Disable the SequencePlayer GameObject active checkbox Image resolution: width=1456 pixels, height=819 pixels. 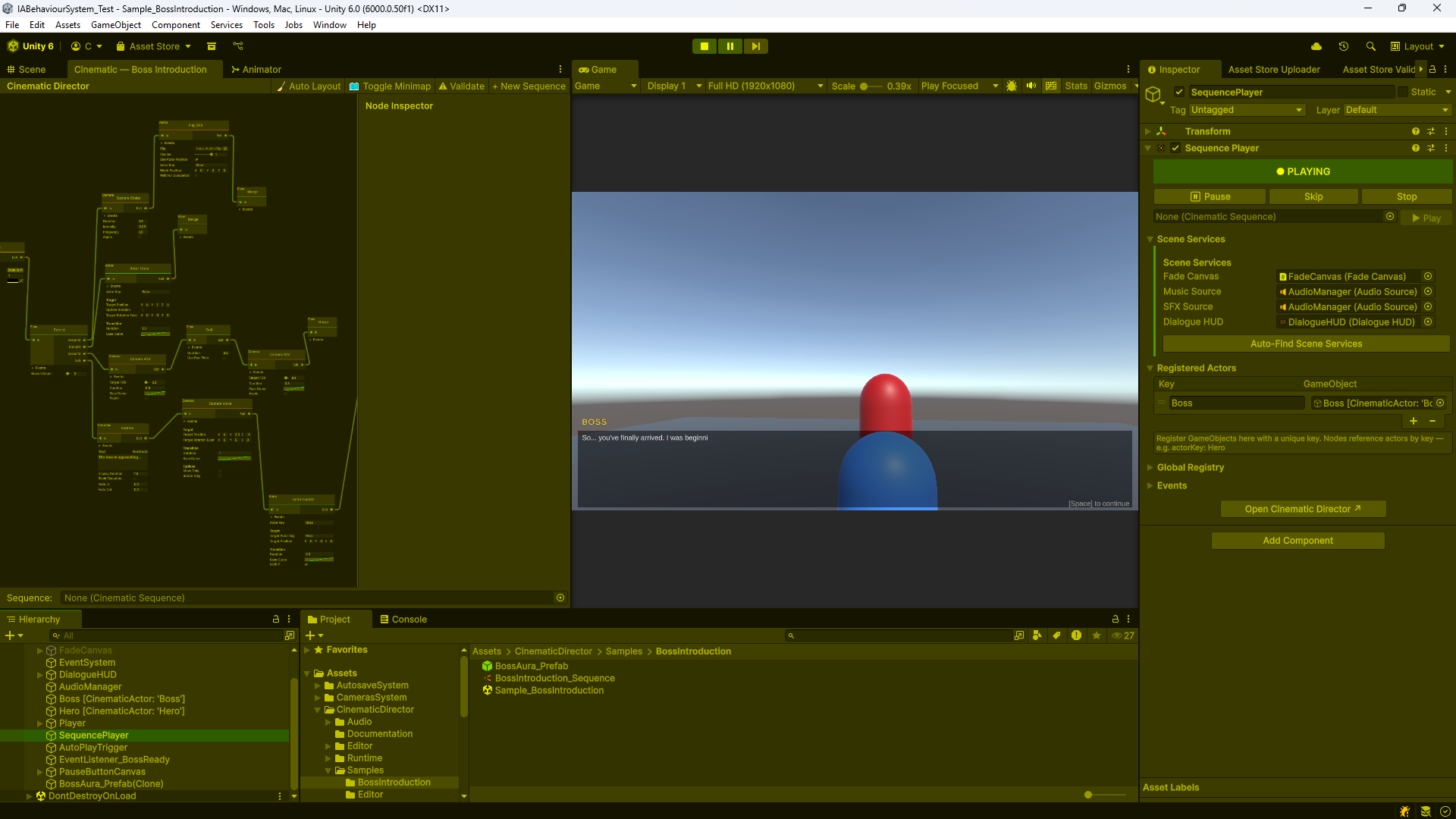click(1179, 92)
